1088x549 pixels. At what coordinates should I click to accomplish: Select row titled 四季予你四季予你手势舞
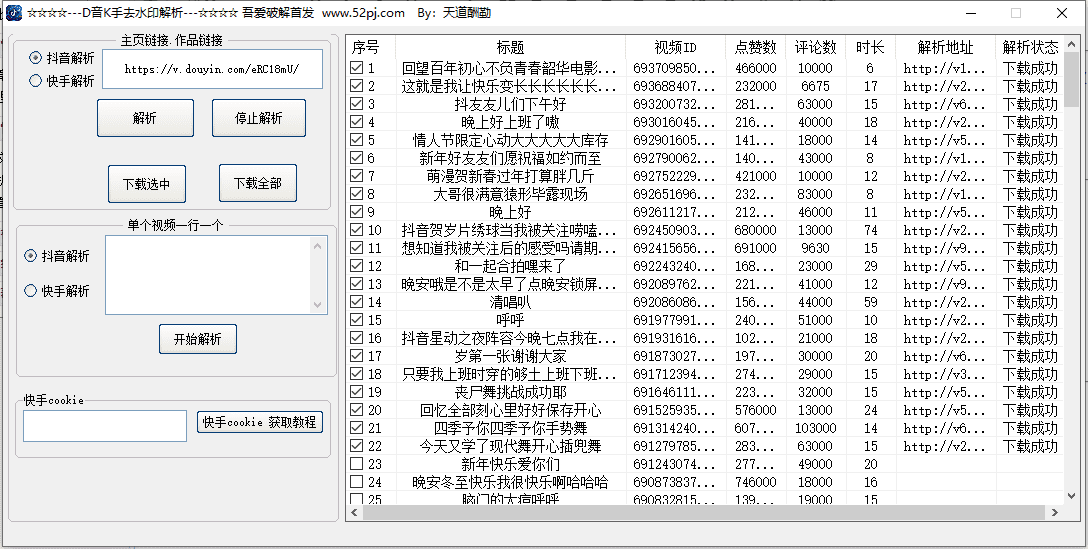[x=511, y=428]
